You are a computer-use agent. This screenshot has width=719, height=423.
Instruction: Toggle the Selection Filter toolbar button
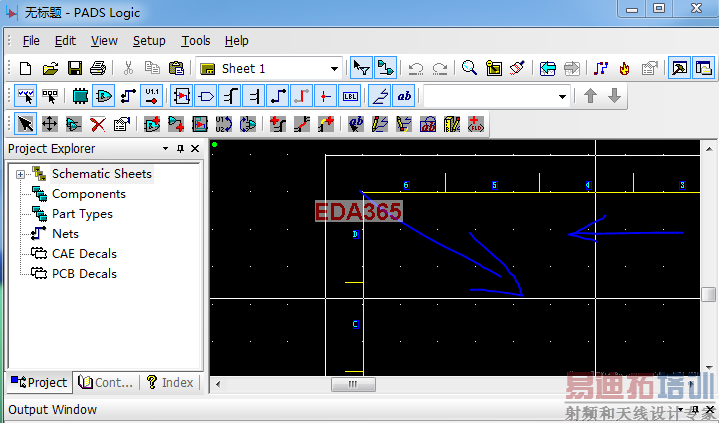361,69
